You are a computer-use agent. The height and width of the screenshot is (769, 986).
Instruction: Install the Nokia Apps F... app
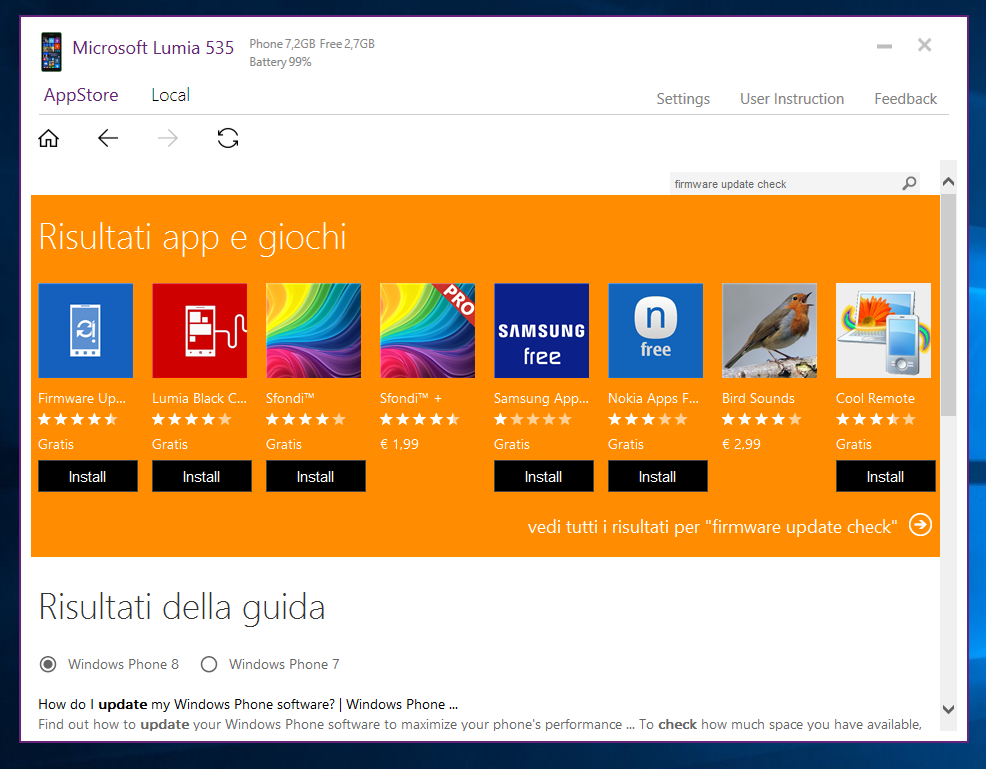click(x=657, y=476)
